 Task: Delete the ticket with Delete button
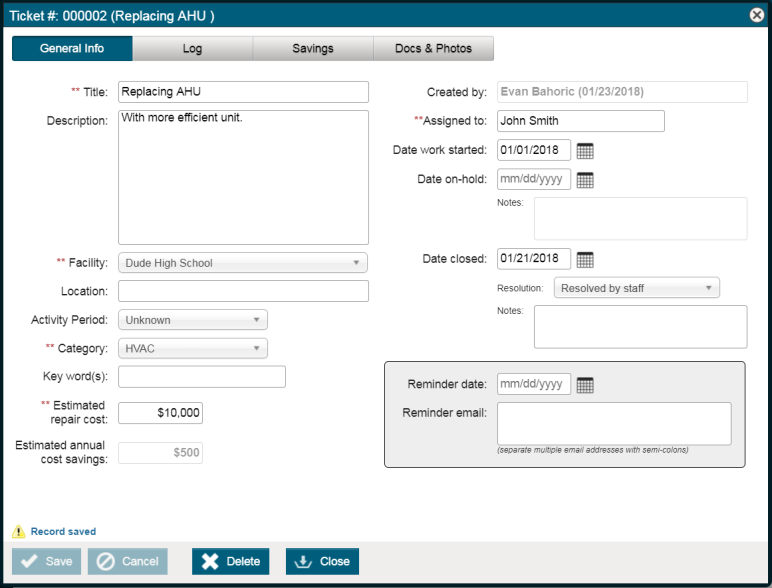click(x=230, y=561)
